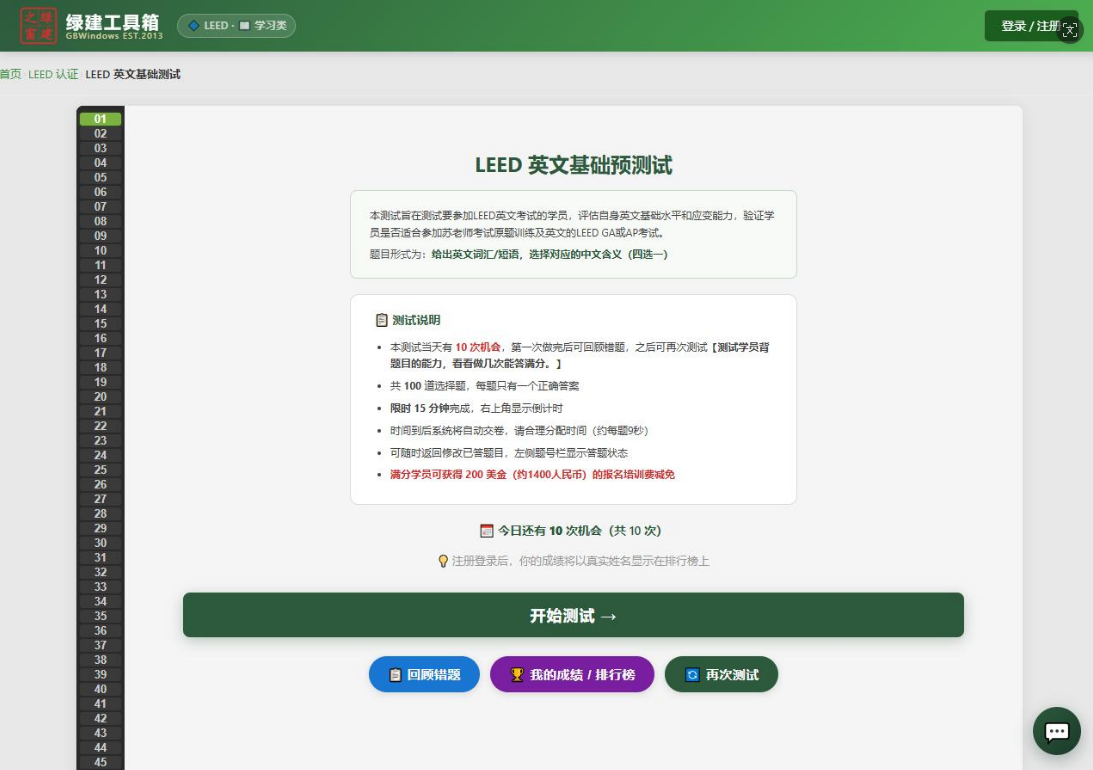Navigate to question 39
1093x770 pixels.
click(100, 675)
